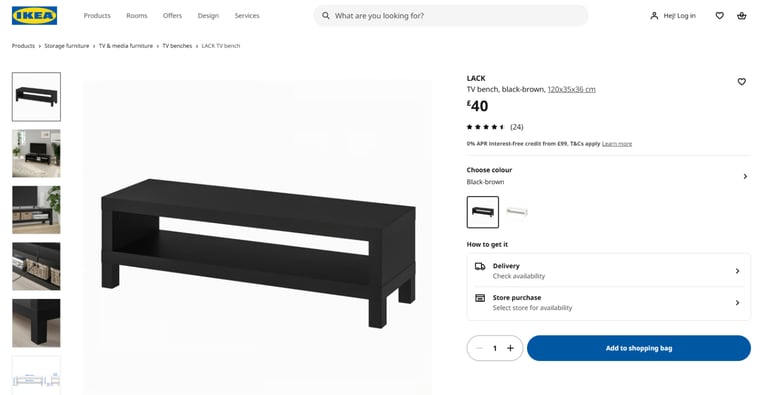Click the IKEA logo
Screen dimensions: 768x395
(x=34, y=16)
